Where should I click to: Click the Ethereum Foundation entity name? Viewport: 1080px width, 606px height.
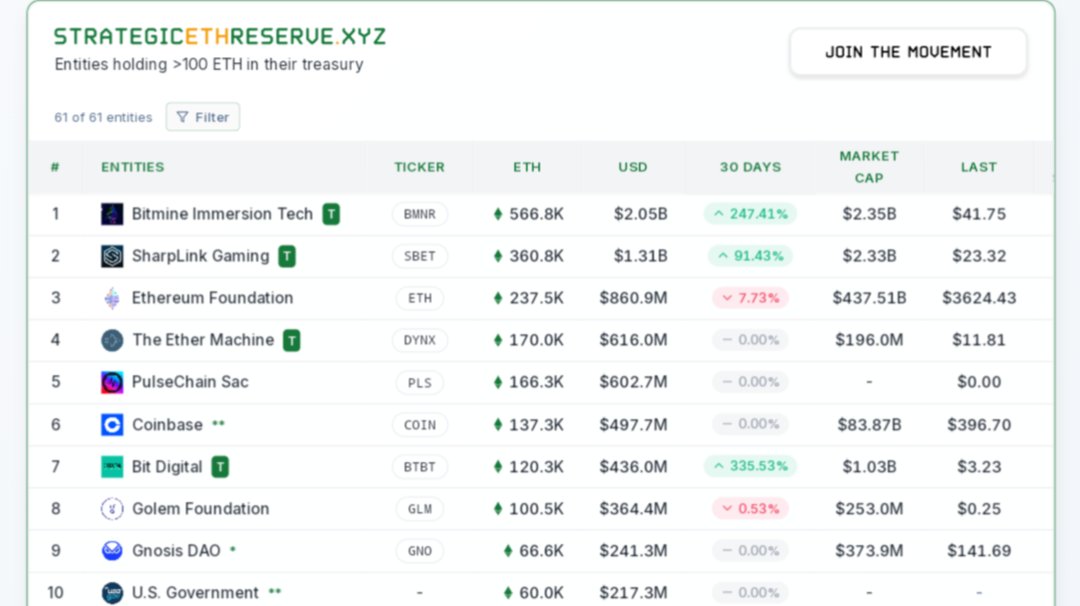[x=212, y=298]
